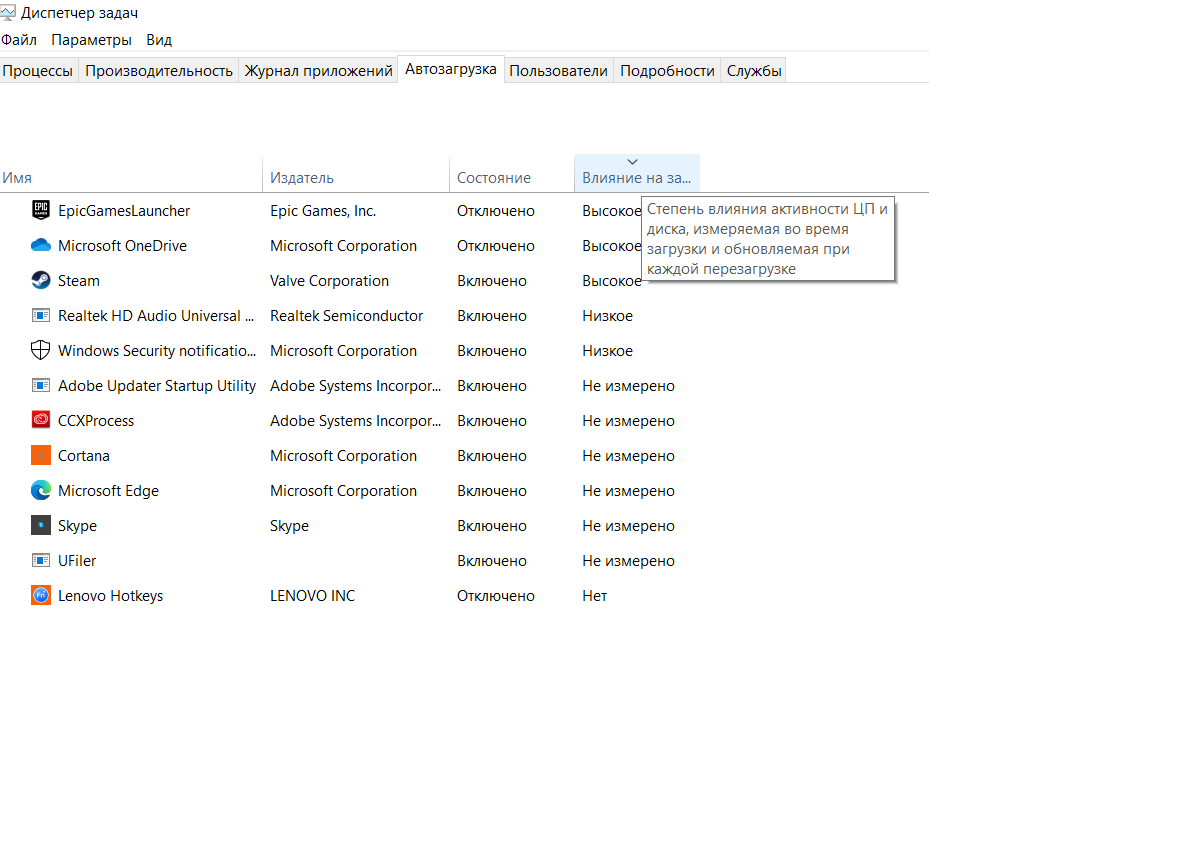This screenshot has width=1196, height=846.
Task: Click Не измерено impact of Microsoft Edge
Action: point(629,491)
